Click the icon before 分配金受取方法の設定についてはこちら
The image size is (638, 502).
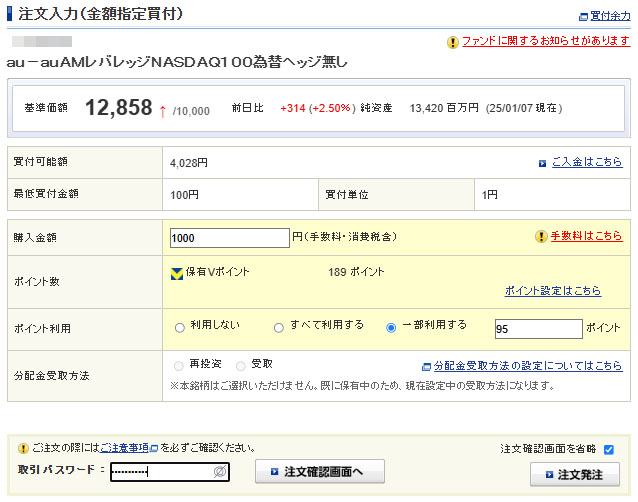(427, 367)
